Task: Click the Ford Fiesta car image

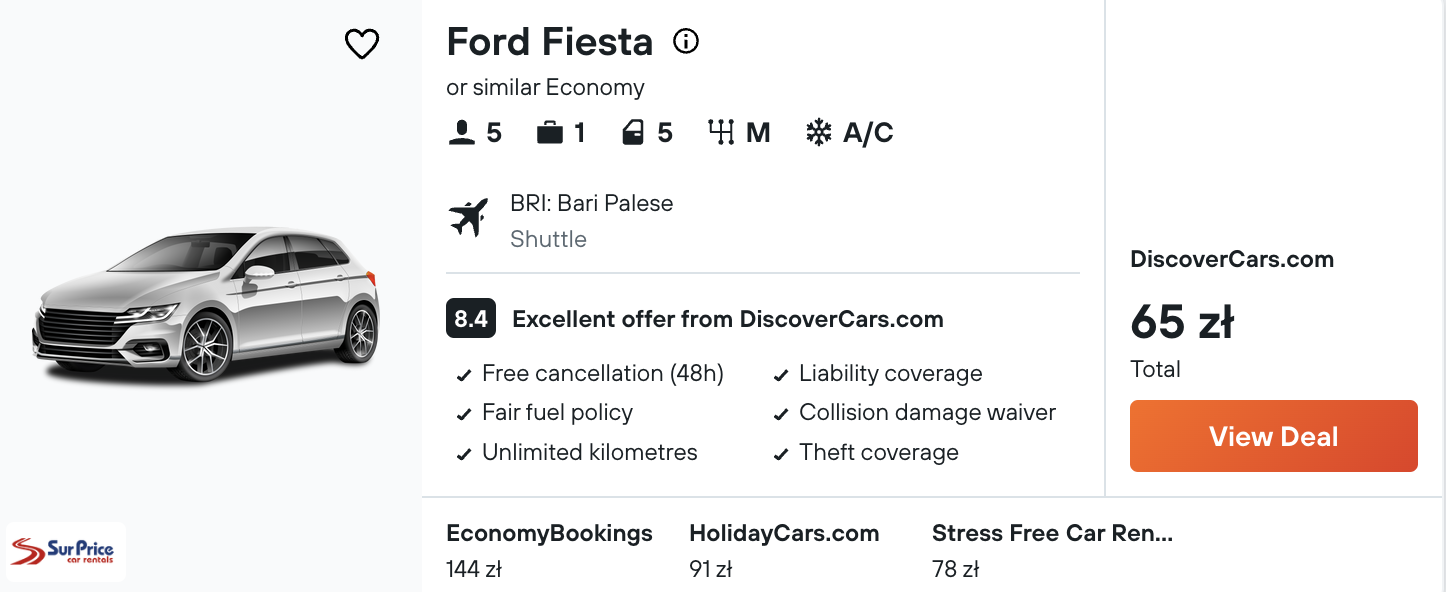Action: pyautogui.click(x=207, y=304)
